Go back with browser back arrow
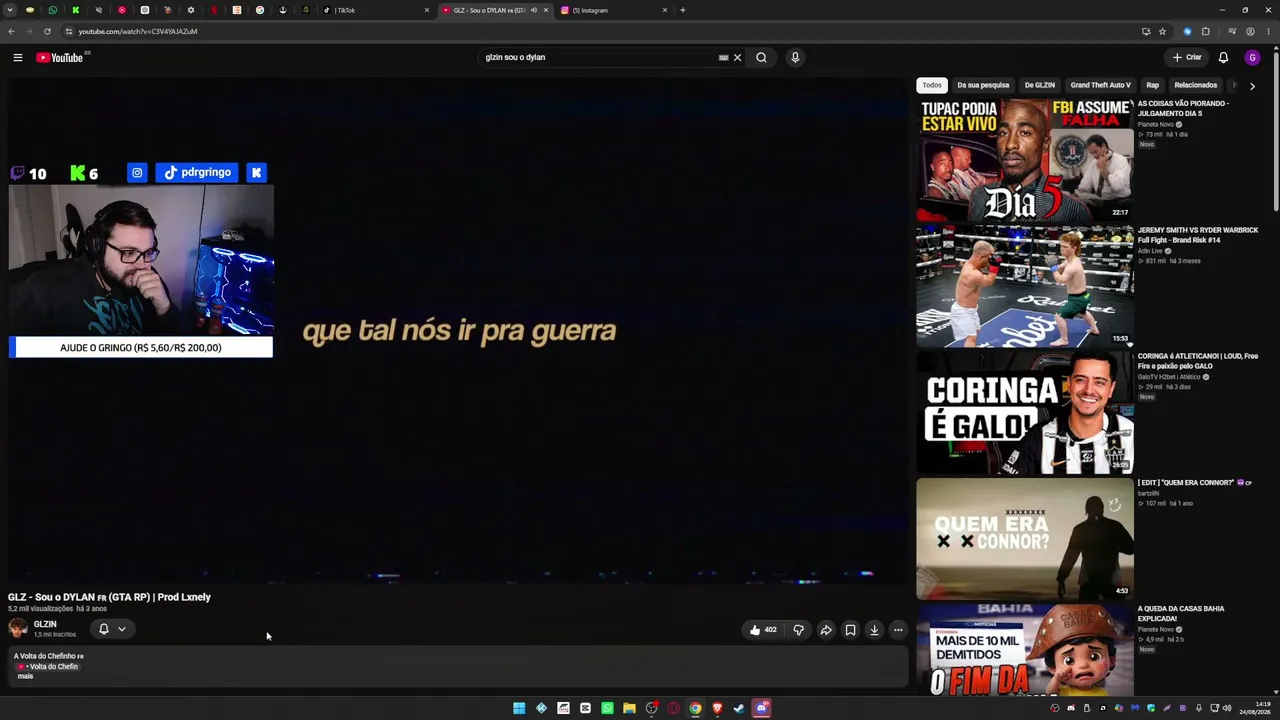This screenshot has height=720, width=1280. coord(12,31)
